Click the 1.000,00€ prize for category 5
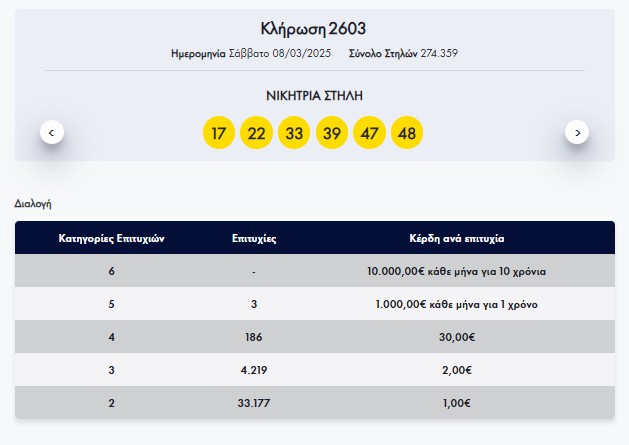Screen dimensions: 629x445 click(457, 305)
